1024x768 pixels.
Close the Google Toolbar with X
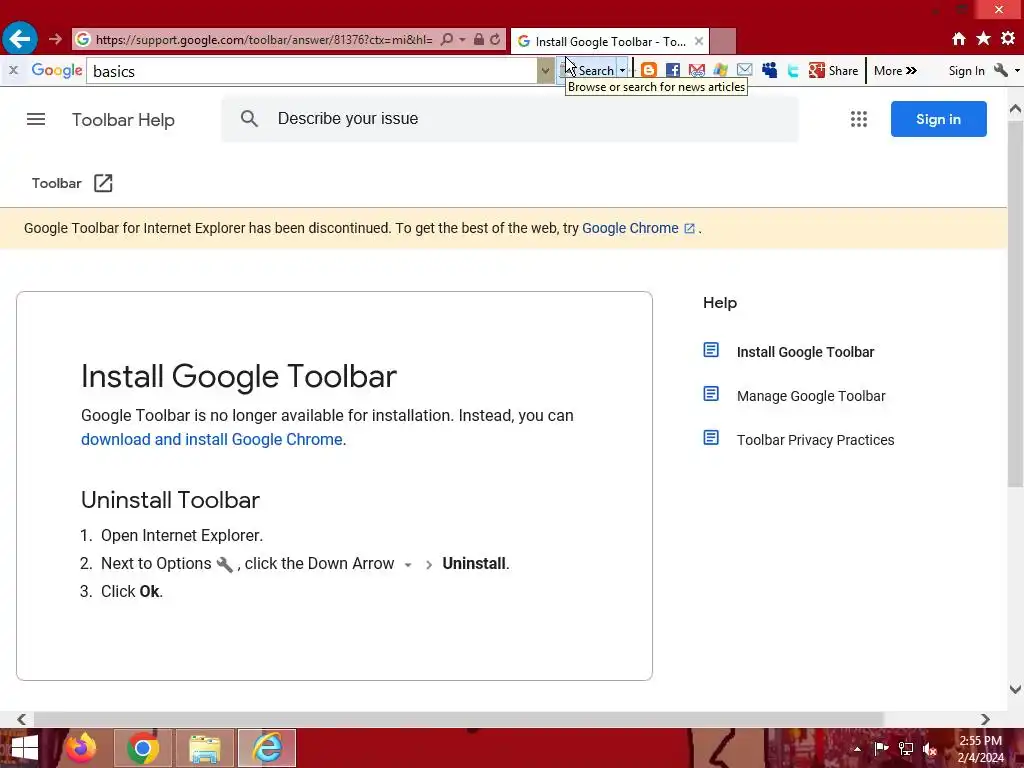(13, 70)
